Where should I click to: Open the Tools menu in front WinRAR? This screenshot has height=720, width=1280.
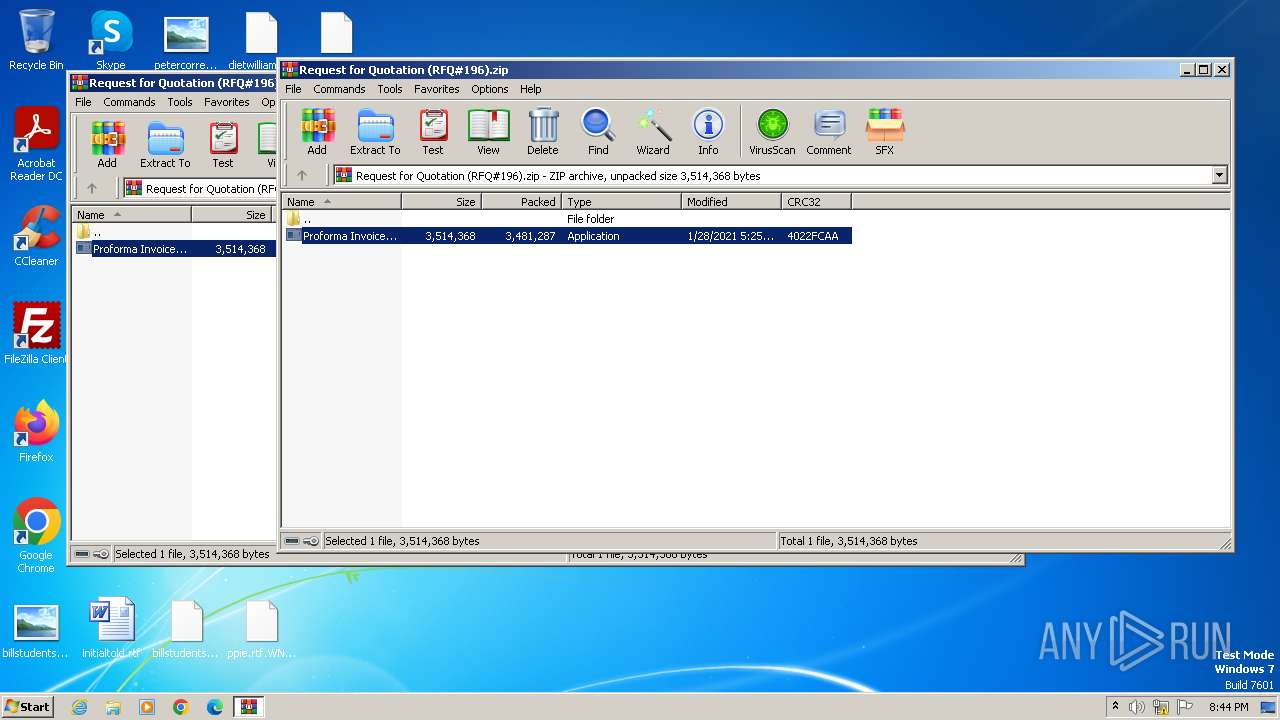coord(390,89)
